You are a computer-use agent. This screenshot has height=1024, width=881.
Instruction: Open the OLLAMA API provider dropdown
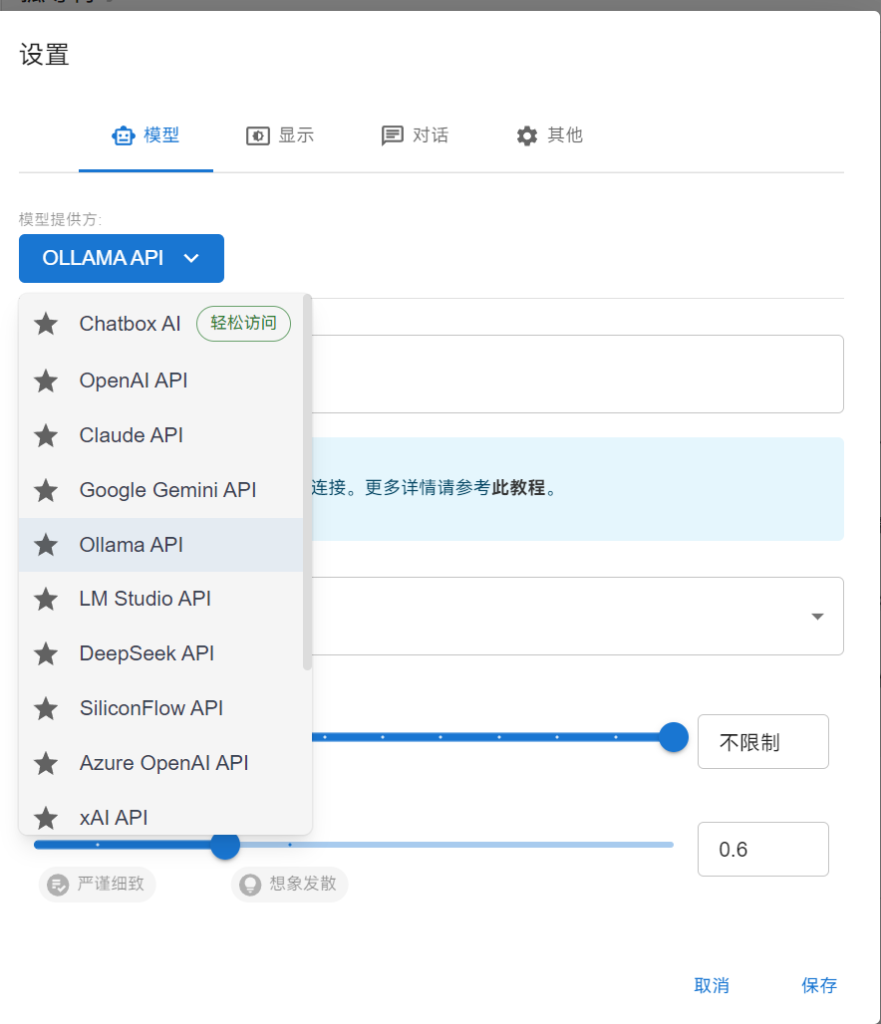(121, 258)
